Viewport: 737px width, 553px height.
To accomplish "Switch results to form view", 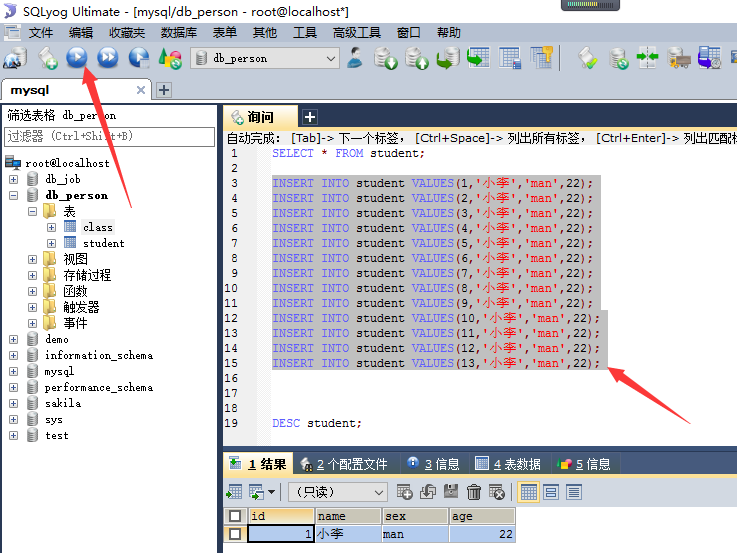I will [x=551, y=492].
